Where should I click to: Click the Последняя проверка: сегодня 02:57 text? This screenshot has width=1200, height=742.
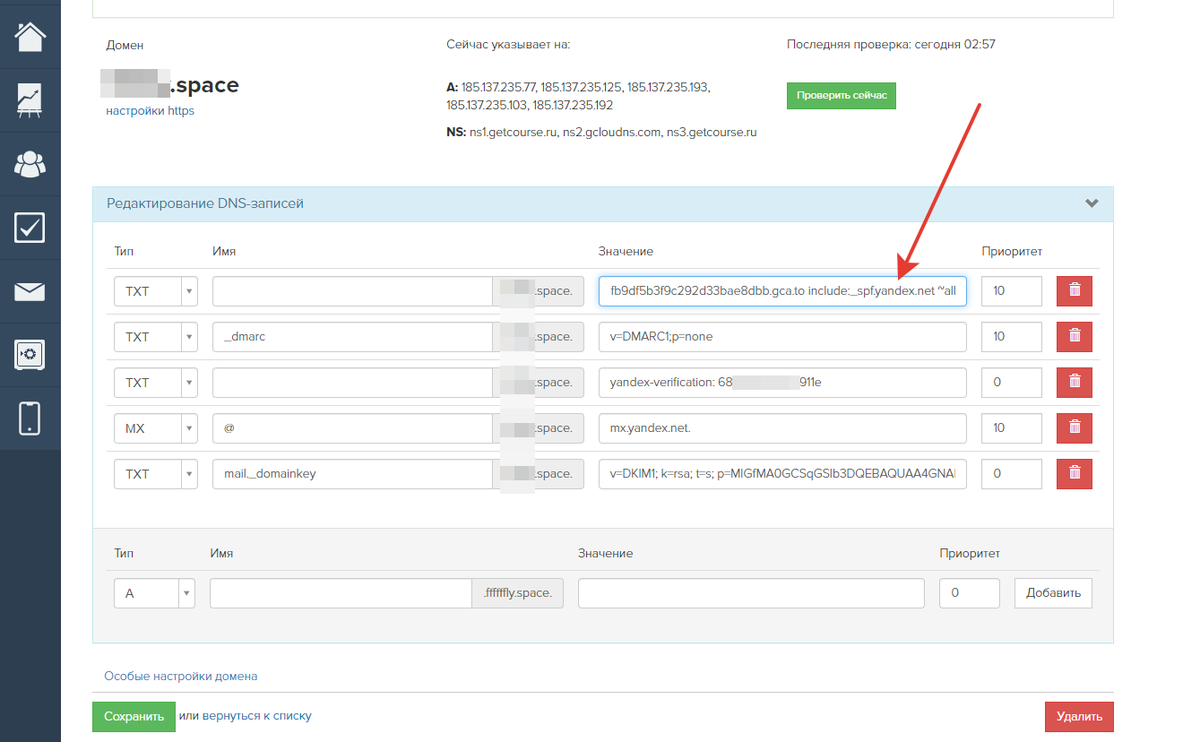[x=891, y=44]
